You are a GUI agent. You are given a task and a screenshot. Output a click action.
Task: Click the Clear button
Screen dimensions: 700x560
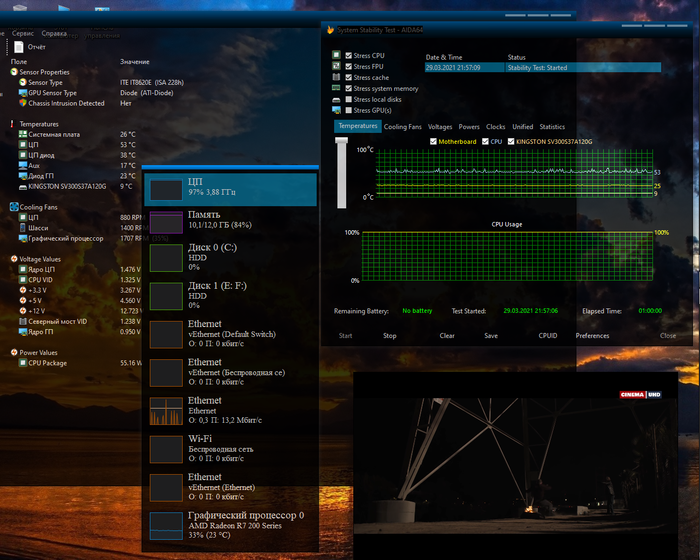[x=447, y=335]
